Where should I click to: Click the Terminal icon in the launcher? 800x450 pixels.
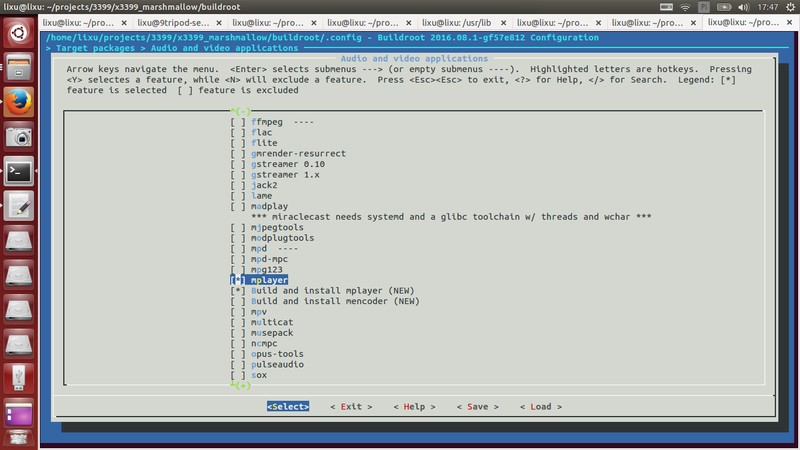(x=19, y=171)
